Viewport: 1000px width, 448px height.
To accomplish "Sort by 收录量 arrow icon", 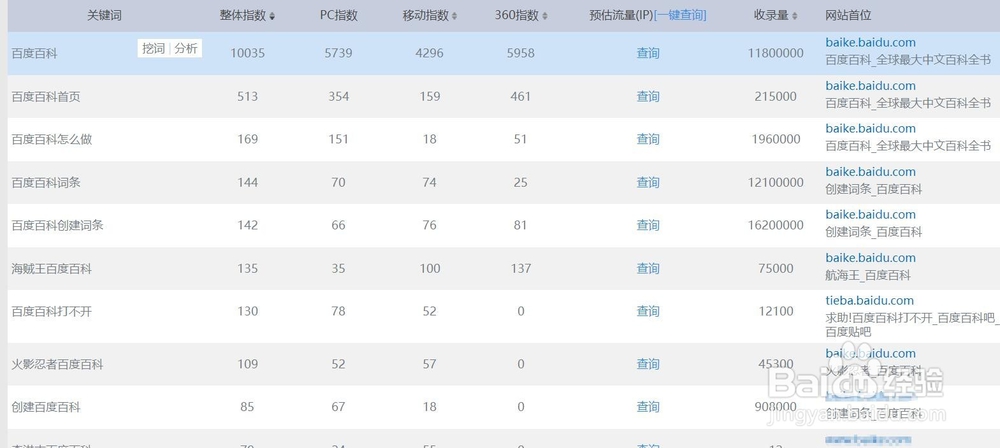I will tap(795, 16).
